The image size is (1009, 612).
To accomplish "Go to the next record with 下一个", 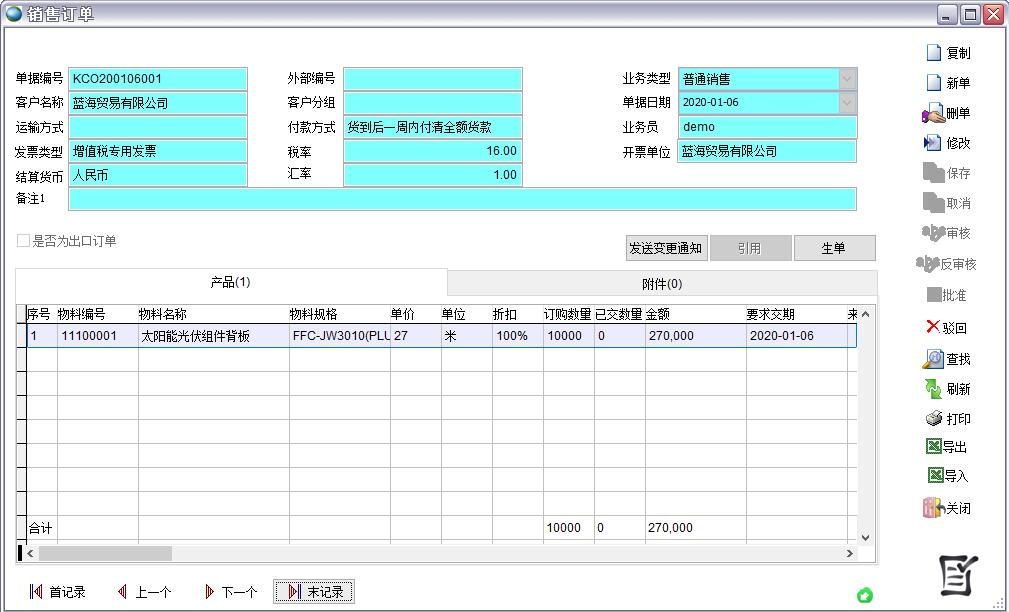I will point(229,592).
